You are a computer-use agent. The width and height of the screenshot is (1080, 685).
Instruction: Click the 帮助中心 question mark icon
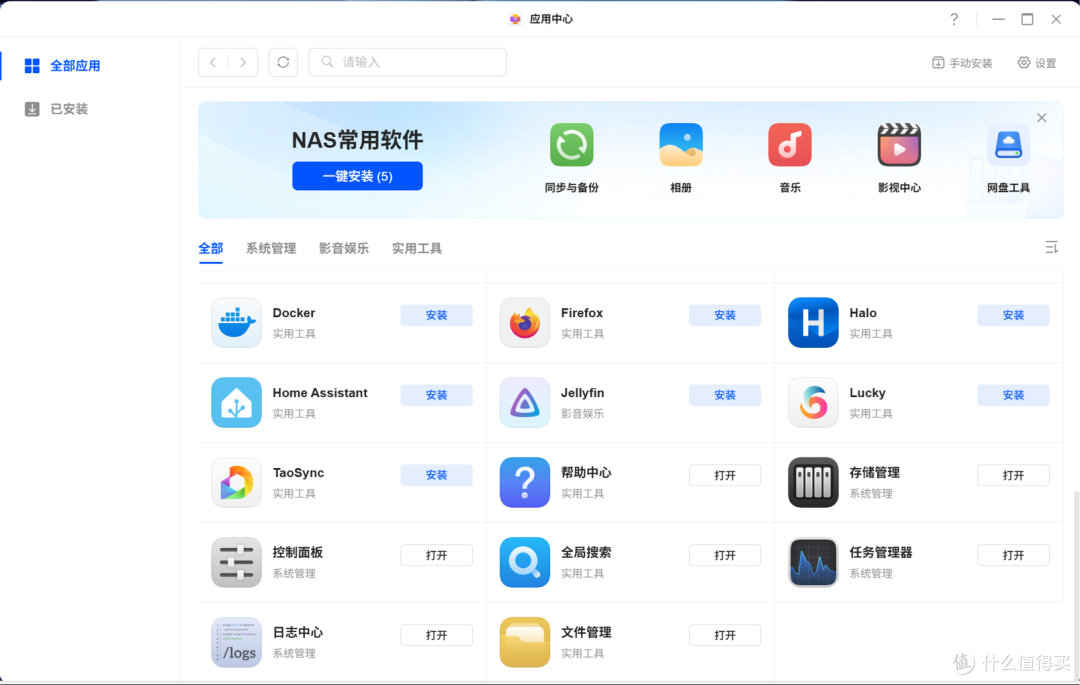[x=525, y=482]
